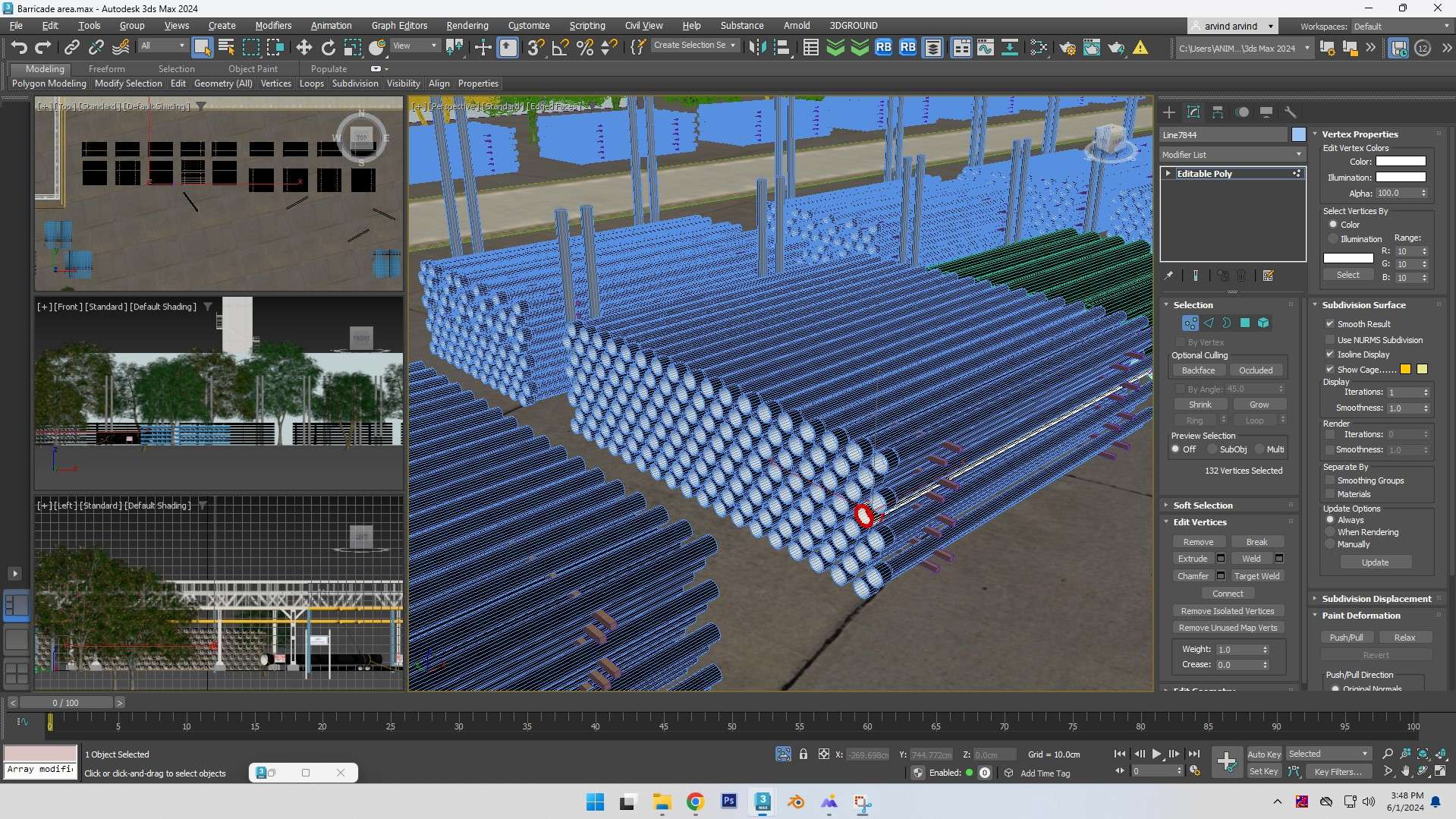Open the Modifiers menu
Viewport: 1456px width, 819px height.
(272, 25)
